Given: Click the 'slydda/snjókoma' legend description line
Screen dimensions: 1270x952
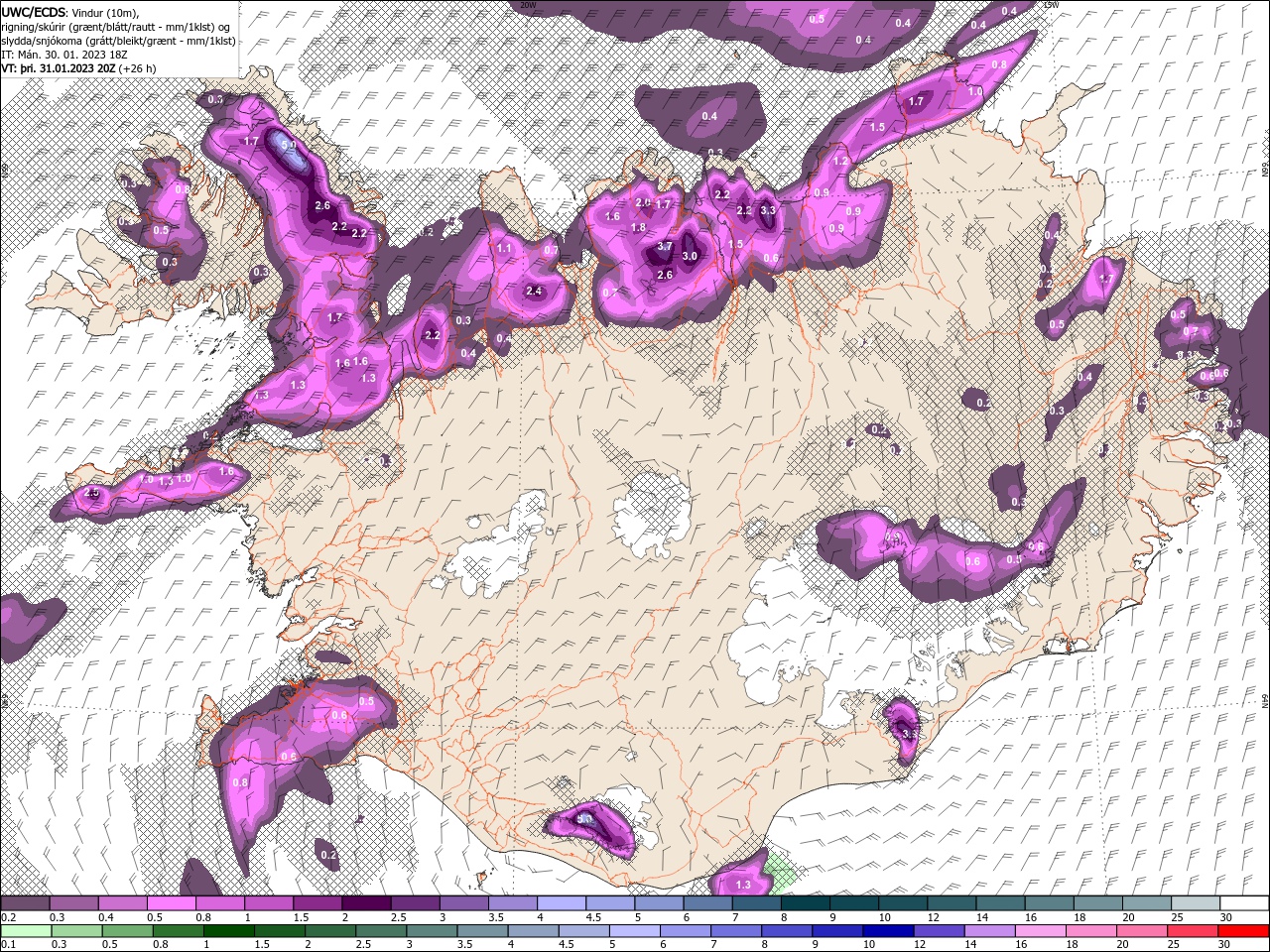Looking at the screenshot, I should (x=118, y=41).
